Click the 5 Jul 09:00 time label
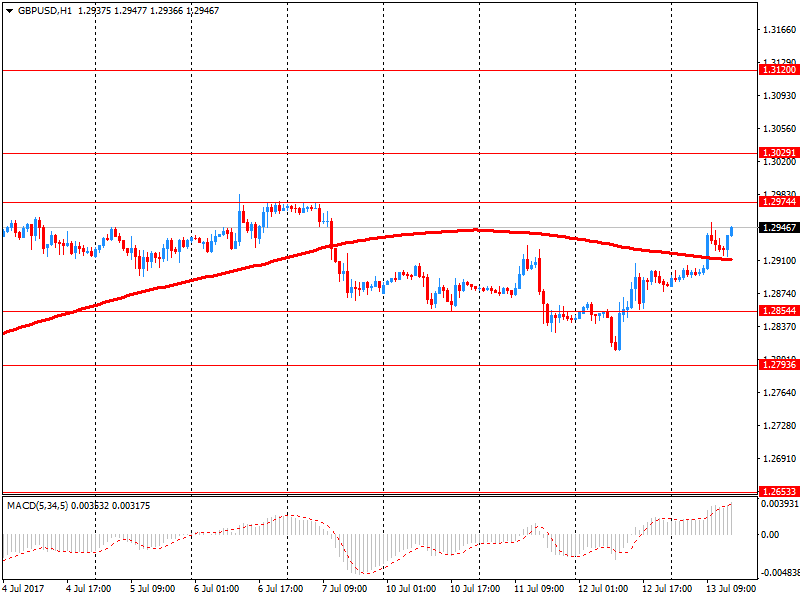The height and width of the screenshot is (600, 800). pos(153,589)
